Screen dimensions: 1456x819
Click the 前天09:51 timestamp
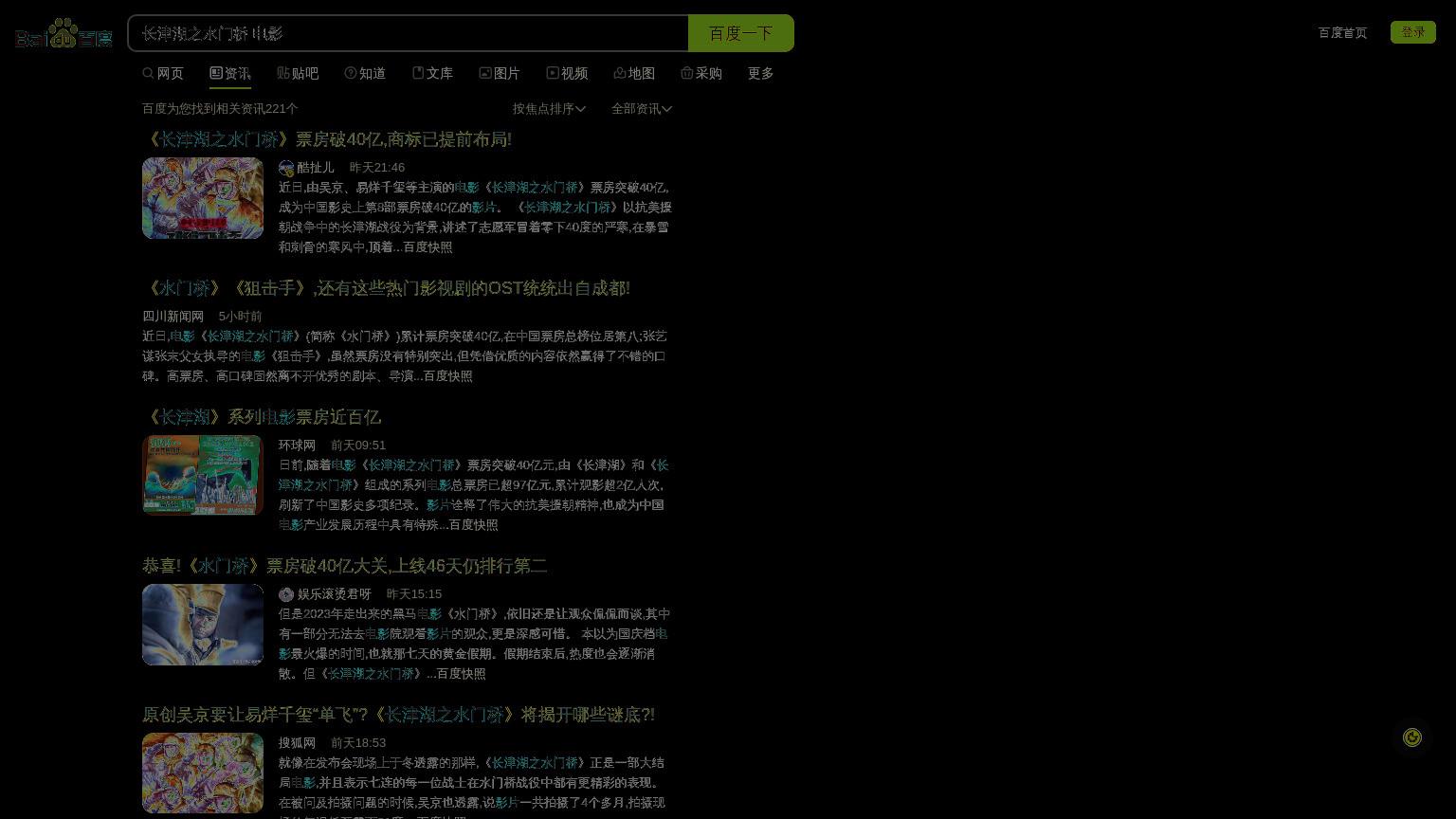pyautogui.click(x=358, y=446)
